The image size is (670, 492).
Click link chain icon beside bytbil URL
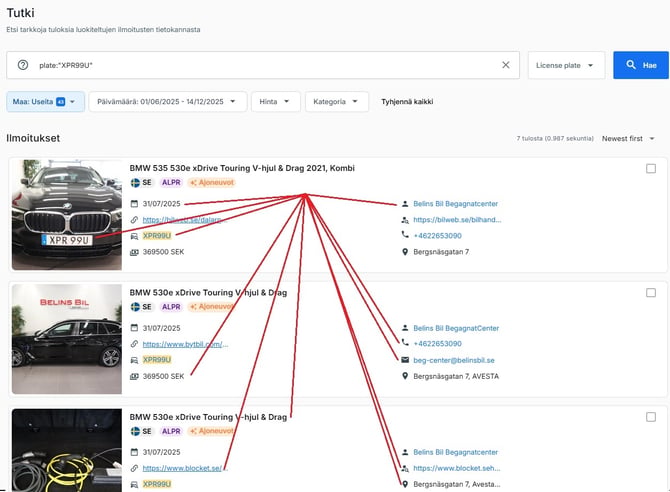tap(134, 344)
